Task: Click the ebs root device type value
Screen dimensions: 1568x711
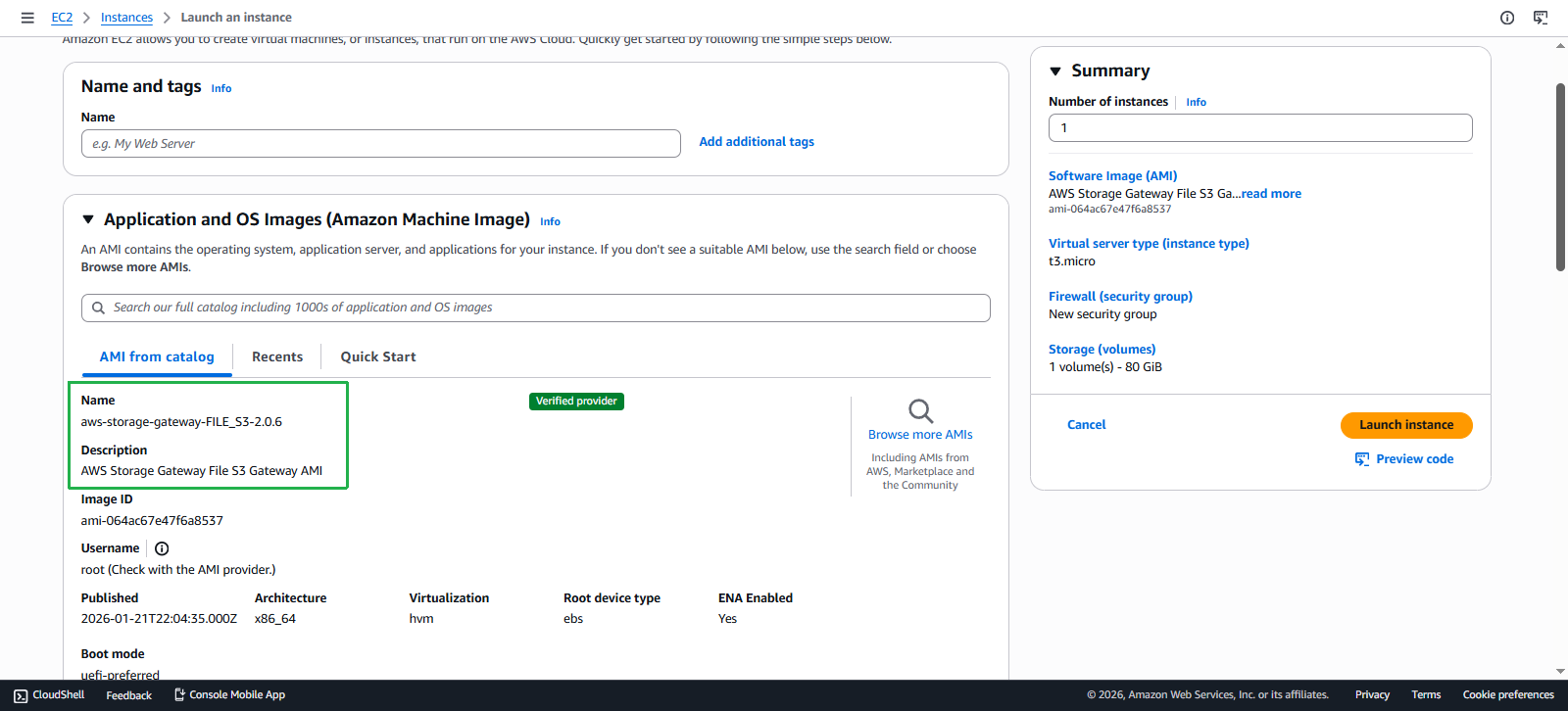Action: pyautogui.click(x=573, y=619)
